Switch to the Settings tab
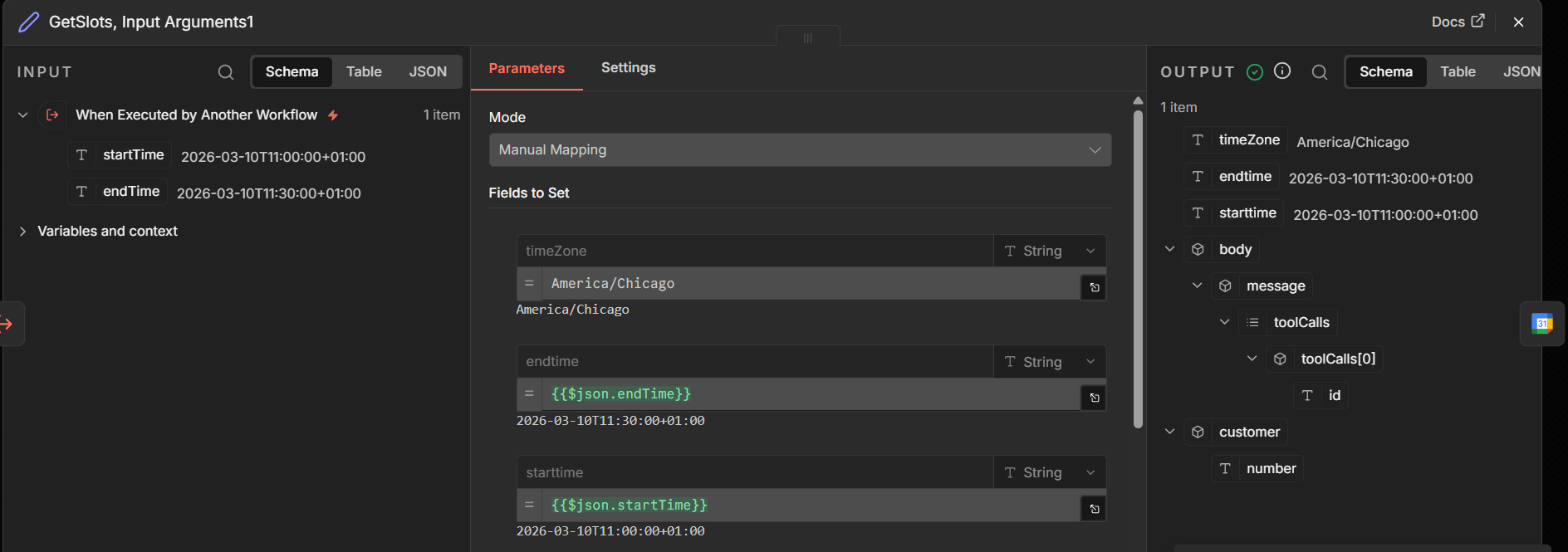Viewport: 1568px width, 552px height. click(628, 68)
